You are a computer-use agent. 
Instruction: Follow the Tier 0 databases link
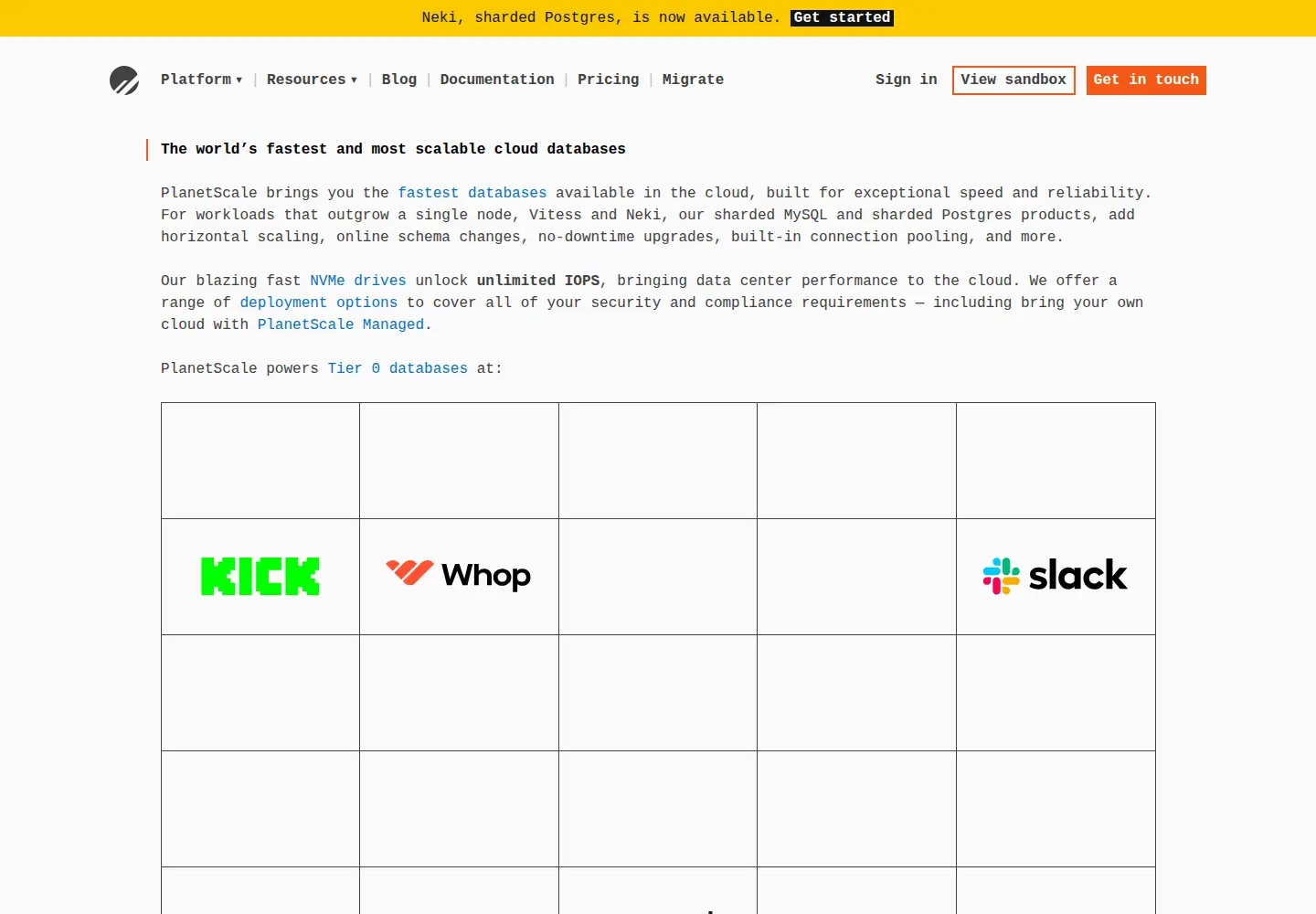coord(398,368)
